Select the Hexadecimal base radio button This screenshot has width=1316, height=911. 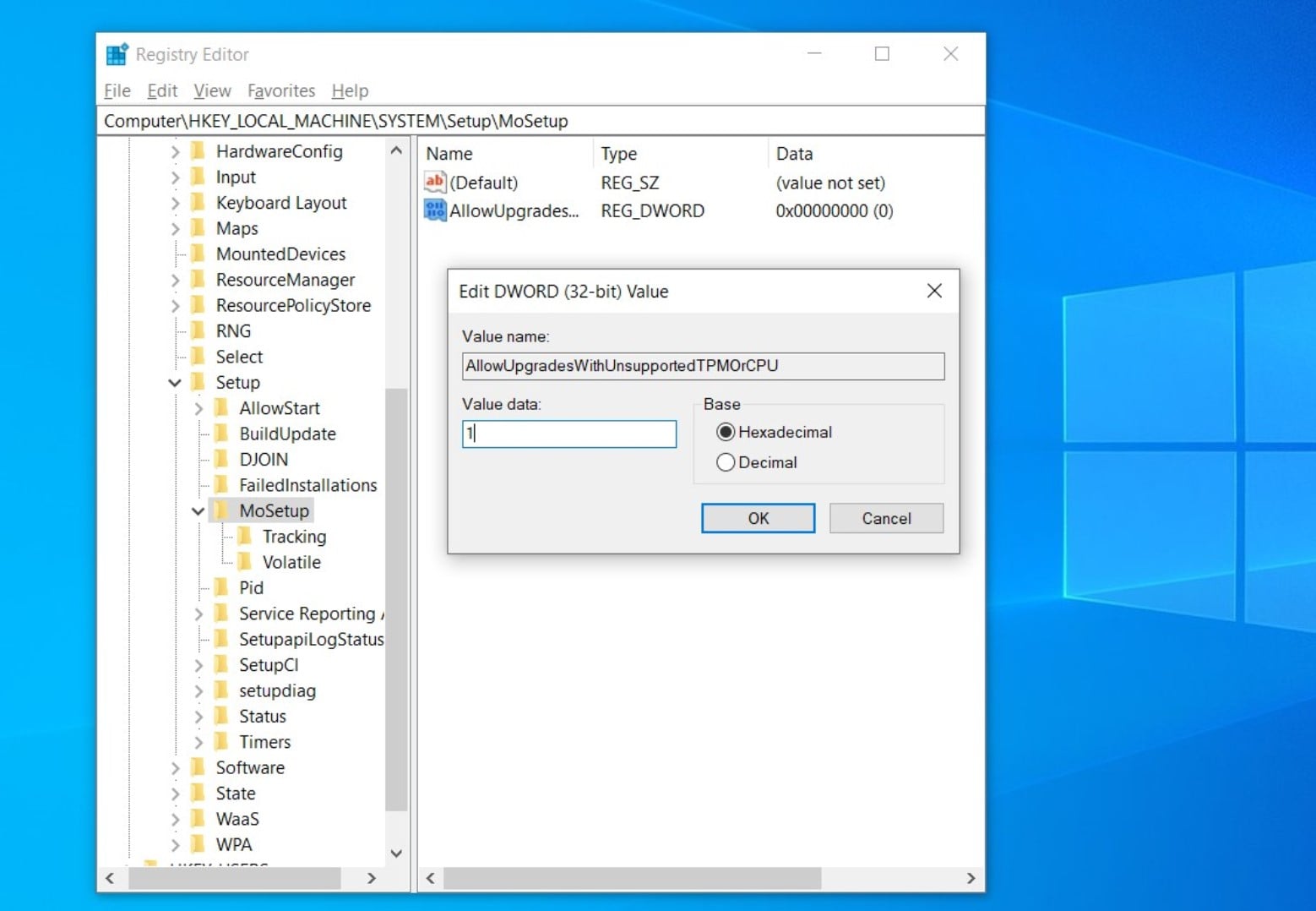click(726, 432)
